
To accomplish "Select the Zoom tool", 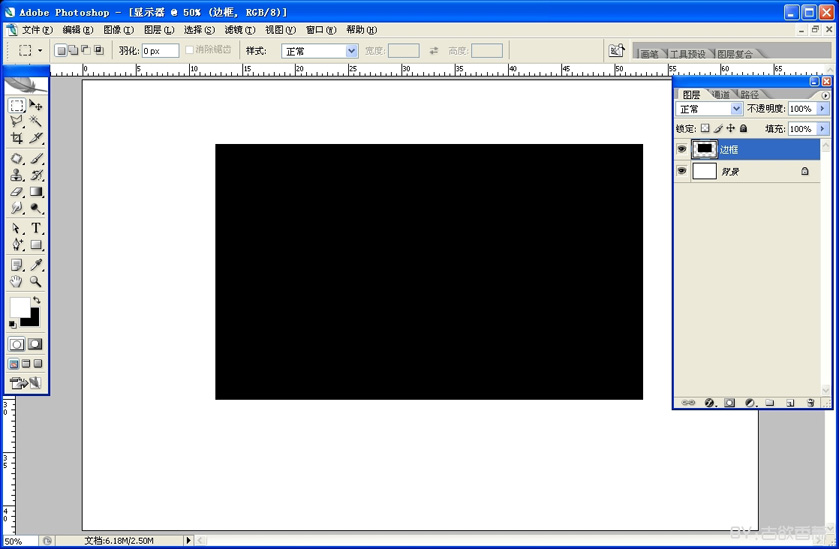I will coord(36,281).
